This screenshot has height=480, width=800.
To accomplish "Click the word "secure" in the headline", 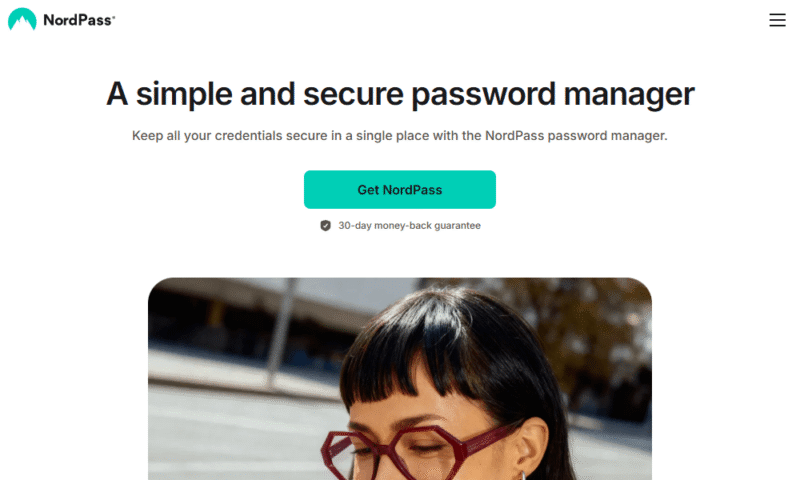I will tap(353, 95).
